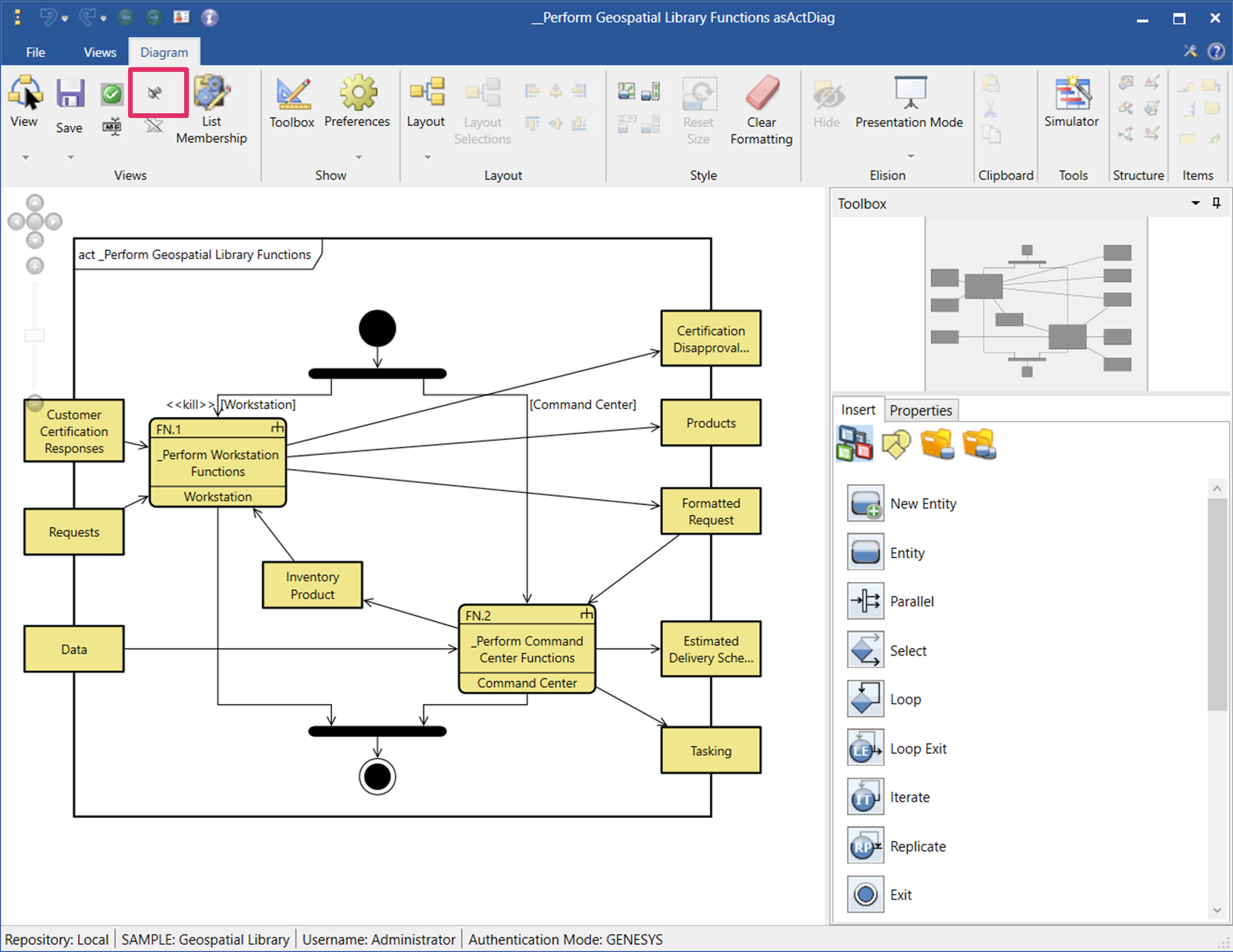This screenshot has height=952, width=1233.
Task: Toggle the Toolbox panel pin
Action: tap(1216, 203)
